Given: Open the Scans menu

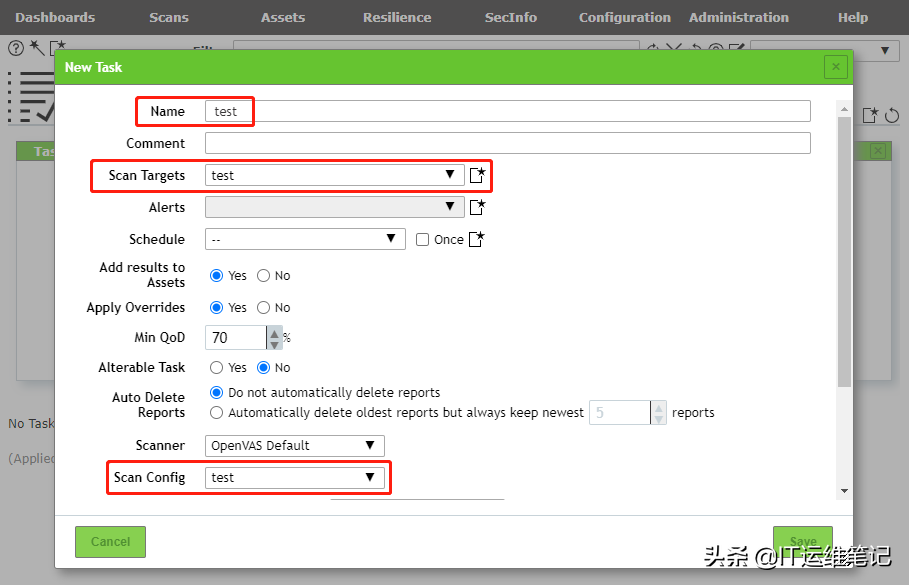Looking at the screenshot, I should pos(168,17).
